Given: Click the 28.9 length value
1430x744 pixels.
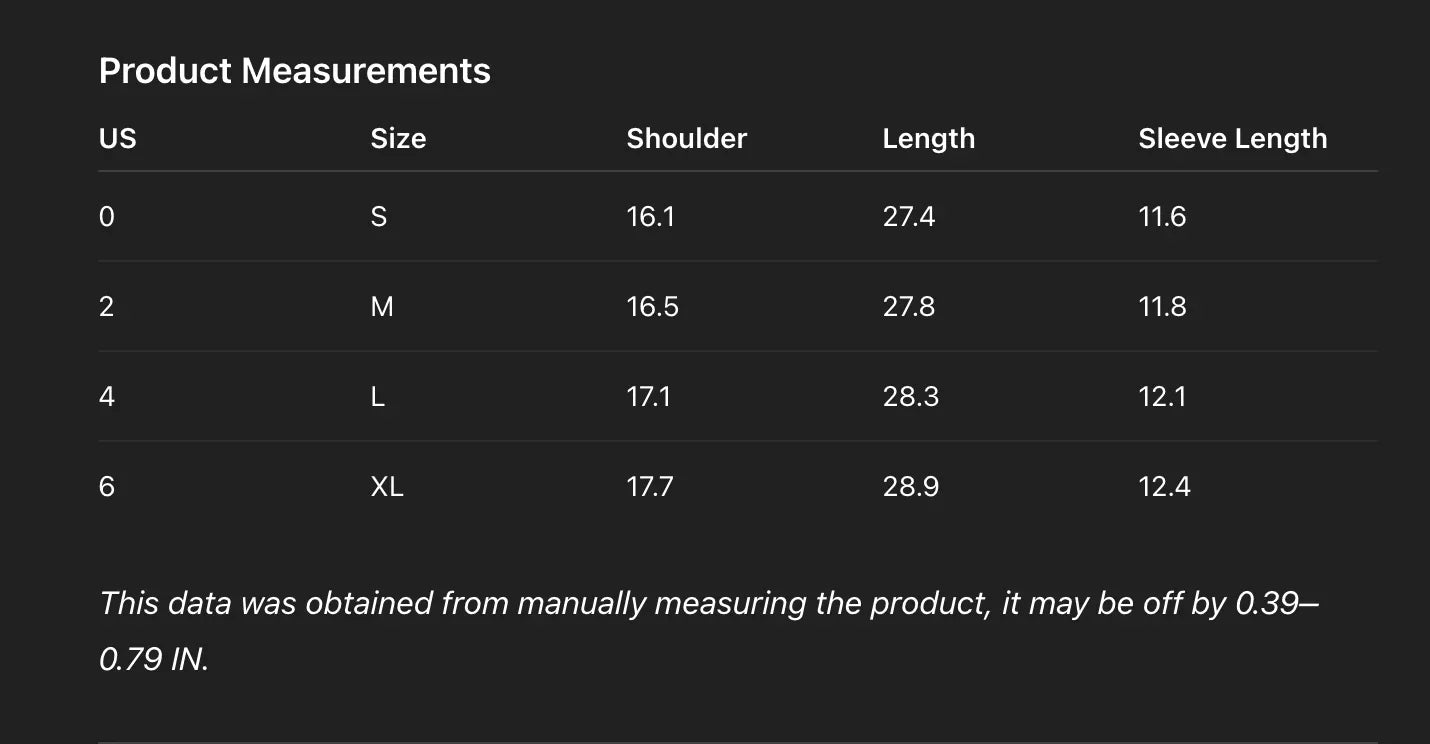Looking at the screenshot, I should 910,486.
